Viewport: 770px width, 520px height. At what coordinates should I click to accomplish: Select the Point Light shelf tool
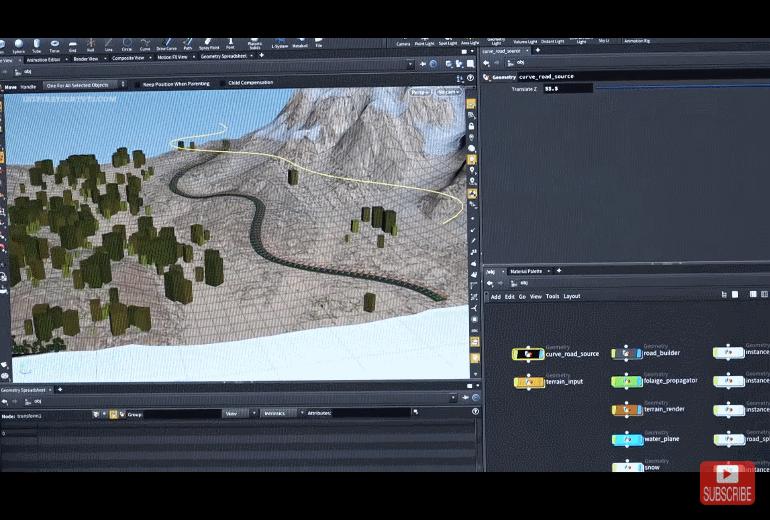point(425,43)
